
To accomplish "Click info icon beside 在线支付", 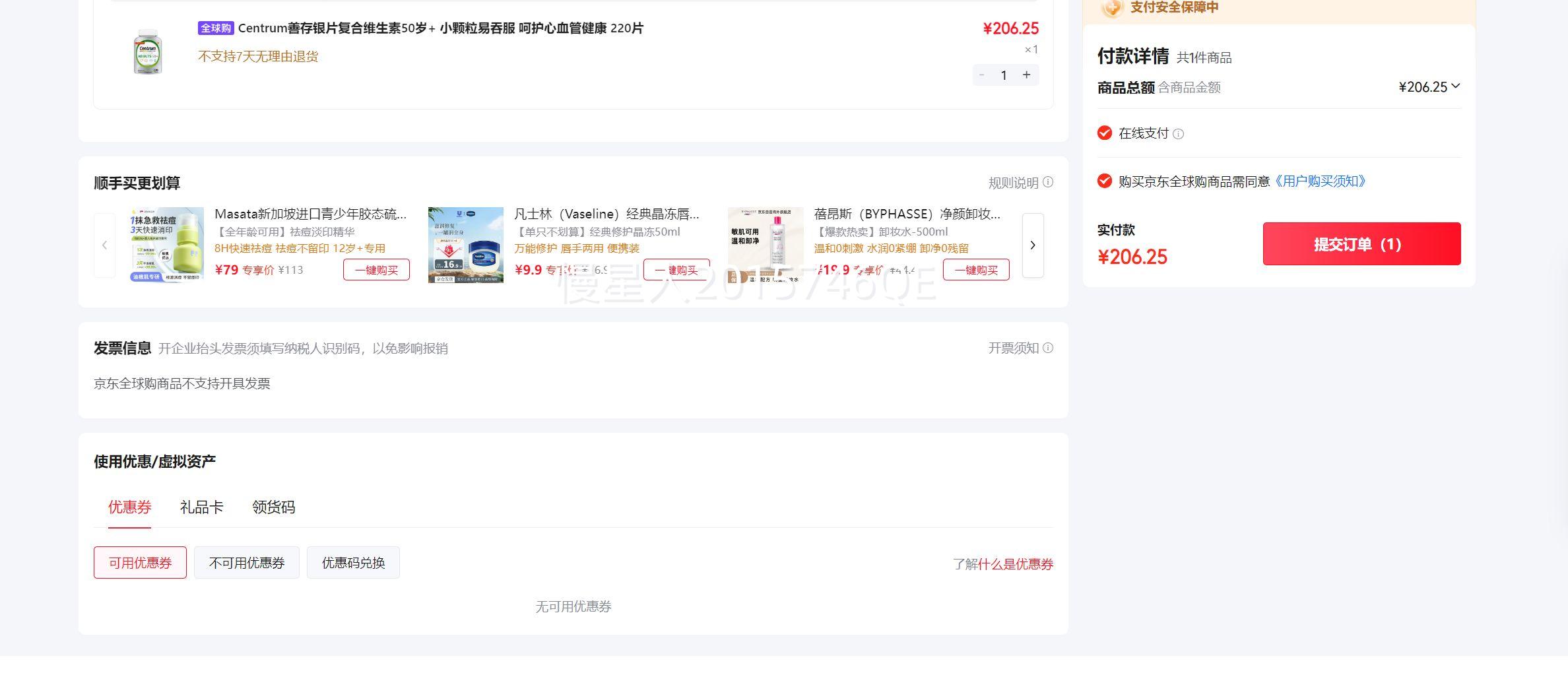I will coord(1179,134).
